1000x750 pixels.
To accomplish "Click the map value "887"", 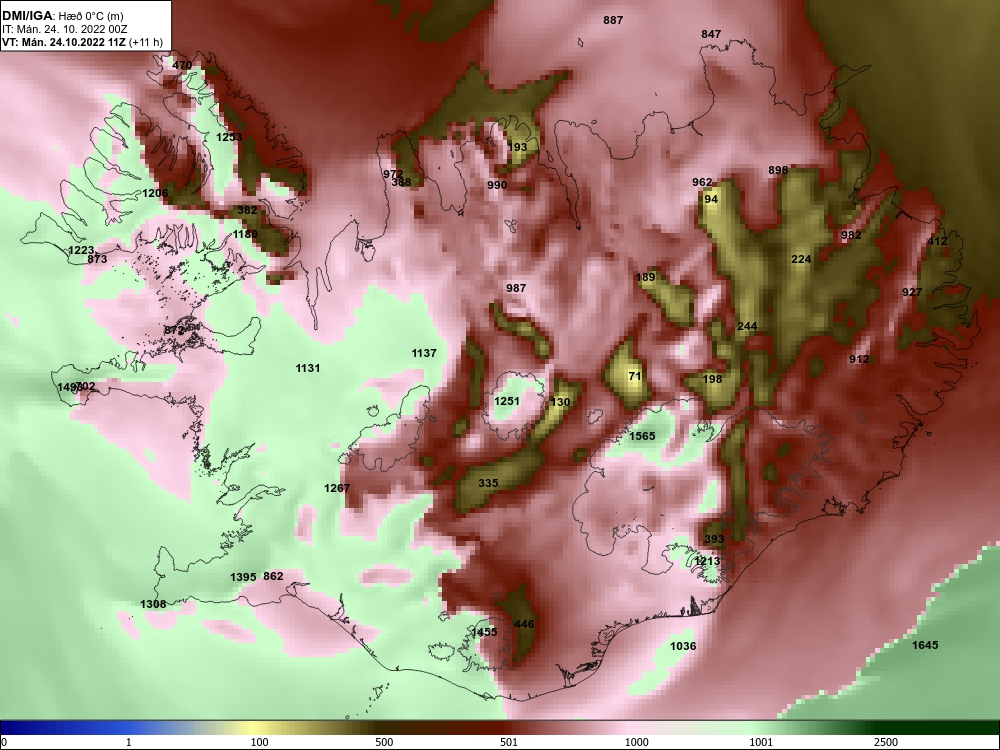I will pos(613,20).
